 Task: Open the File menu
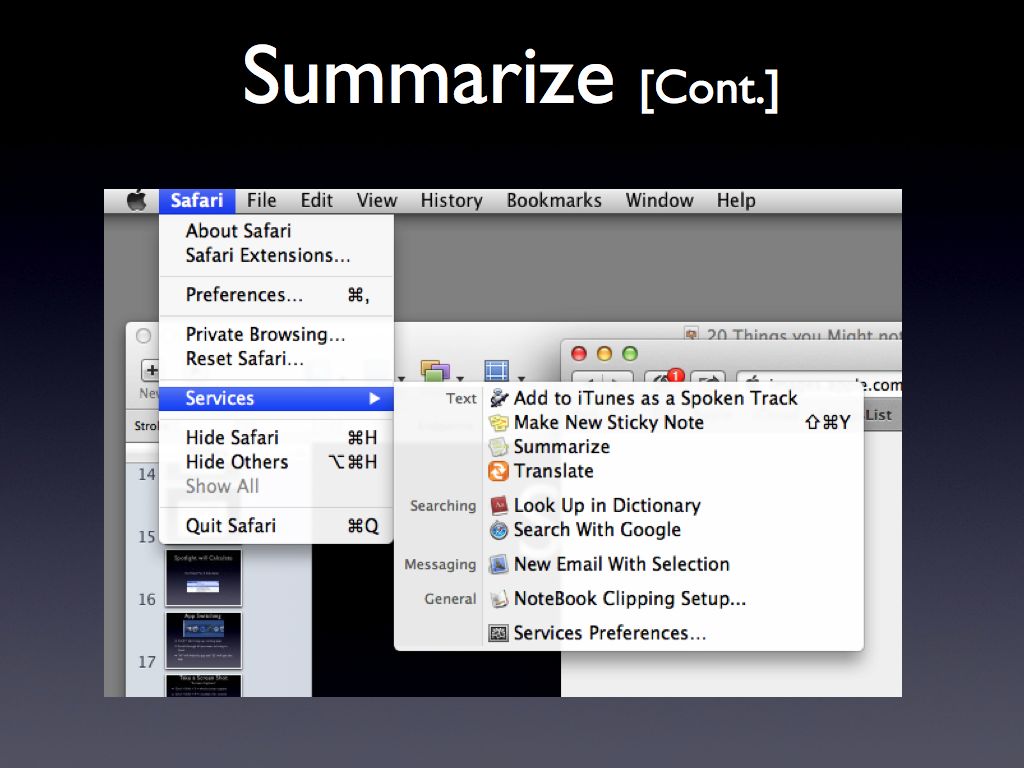click(x=261, y=200)
